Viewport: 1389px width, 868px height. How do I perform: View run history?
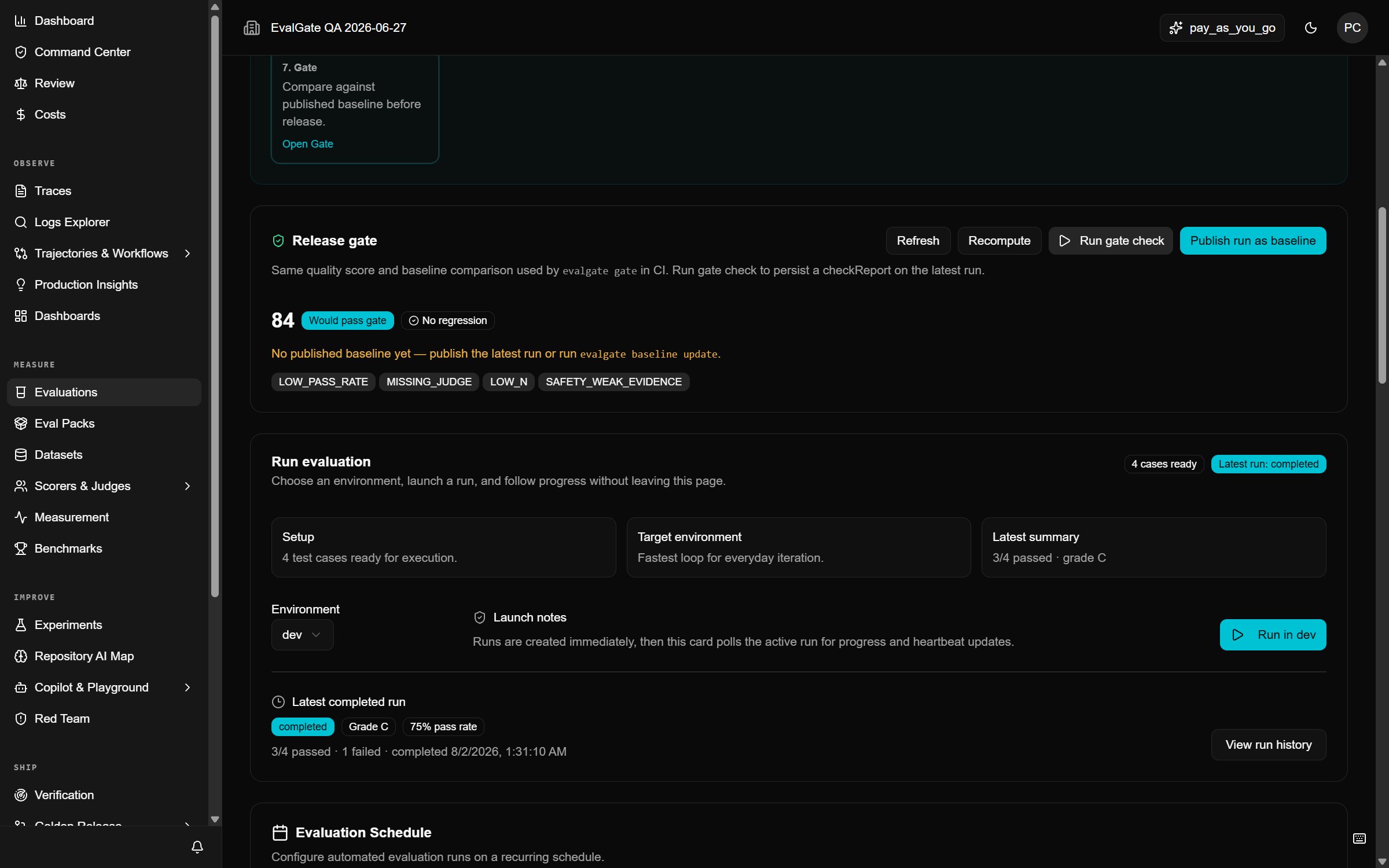1269,745
